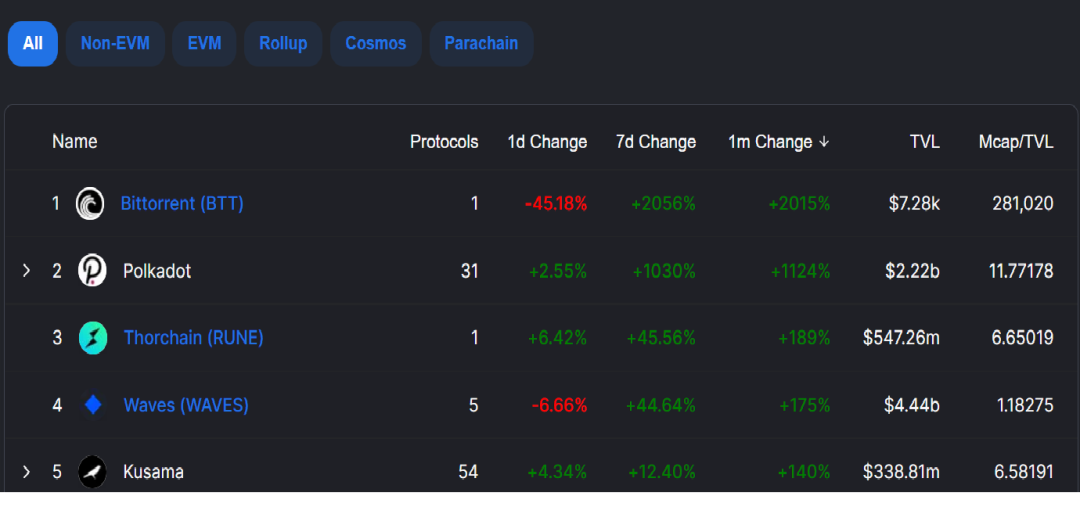Sort by TVL column header
Image resolution: width=1080 pixels, height=507 pixels.
click(x=923, y=142)
